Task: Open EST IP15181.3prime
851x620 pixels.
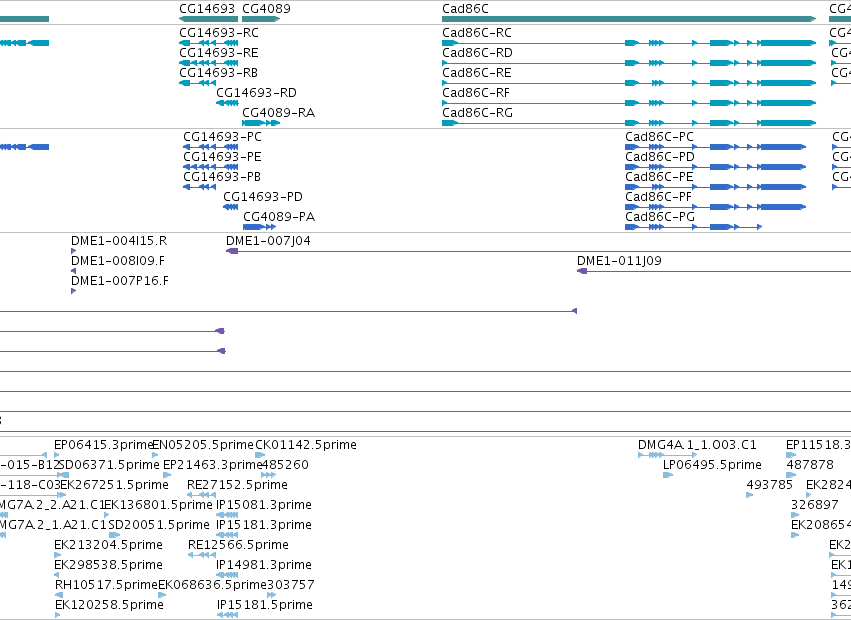Action: pyautogui.click(x=264, y=525)
